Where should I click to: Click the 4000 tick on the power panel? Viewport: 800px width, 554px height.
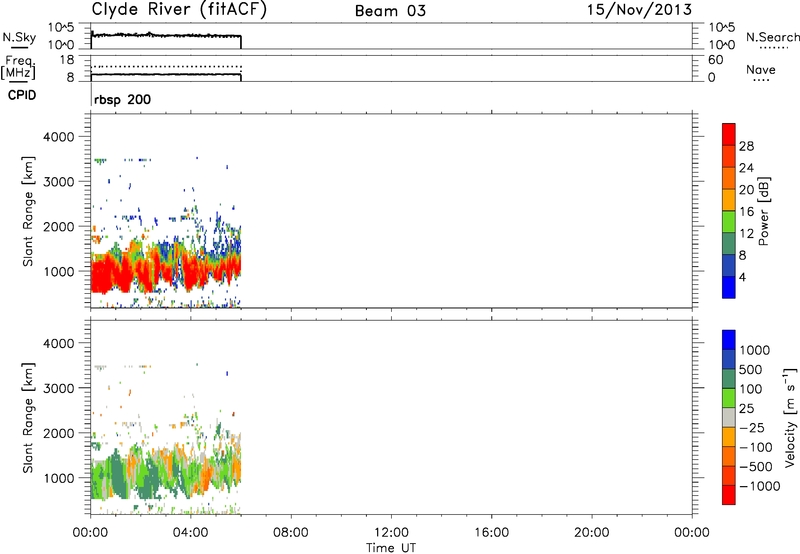(59, 137)
